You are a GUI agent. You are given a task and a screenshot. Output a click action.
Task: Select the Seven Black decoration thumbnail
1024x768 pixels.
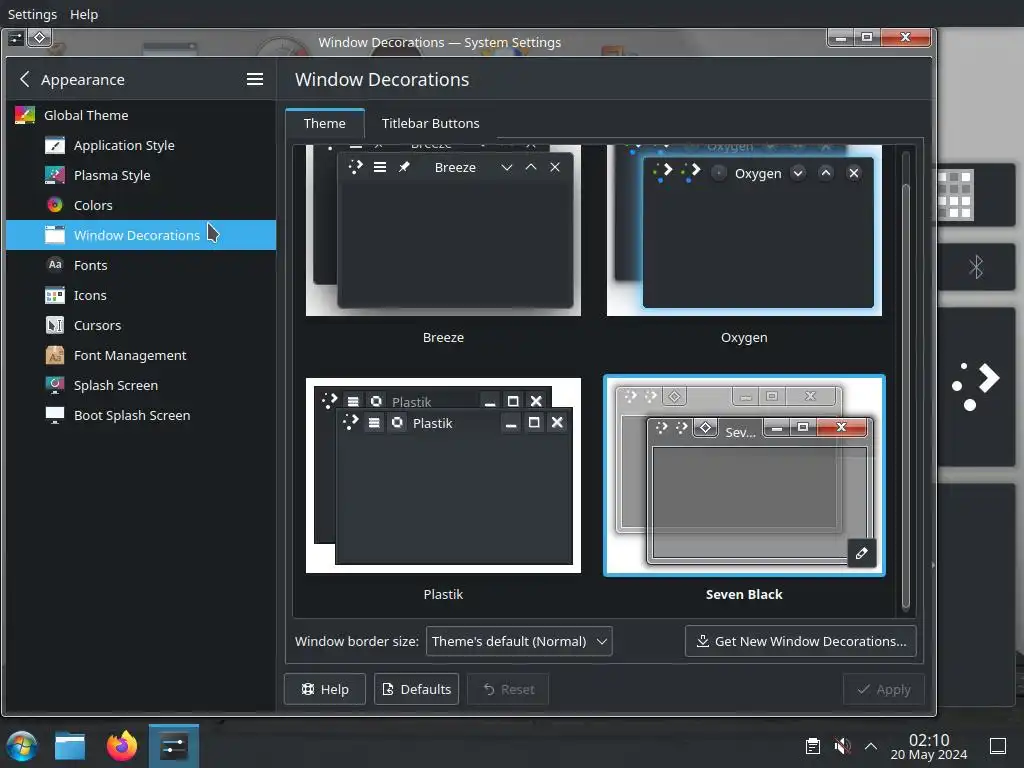744,475
